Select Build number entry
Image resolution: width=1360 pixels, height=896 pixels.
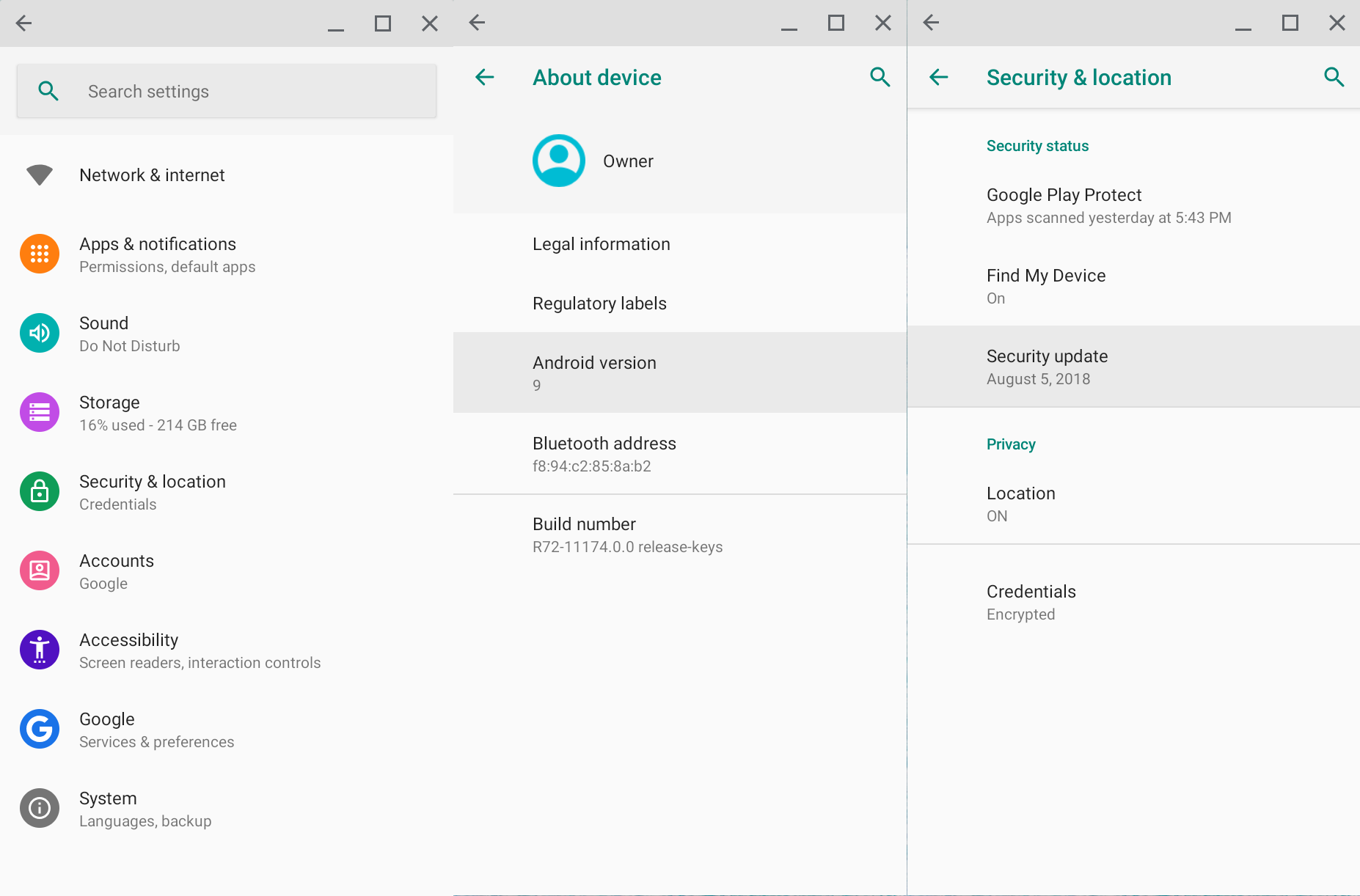pyautogui.click(x=627, y=535)
